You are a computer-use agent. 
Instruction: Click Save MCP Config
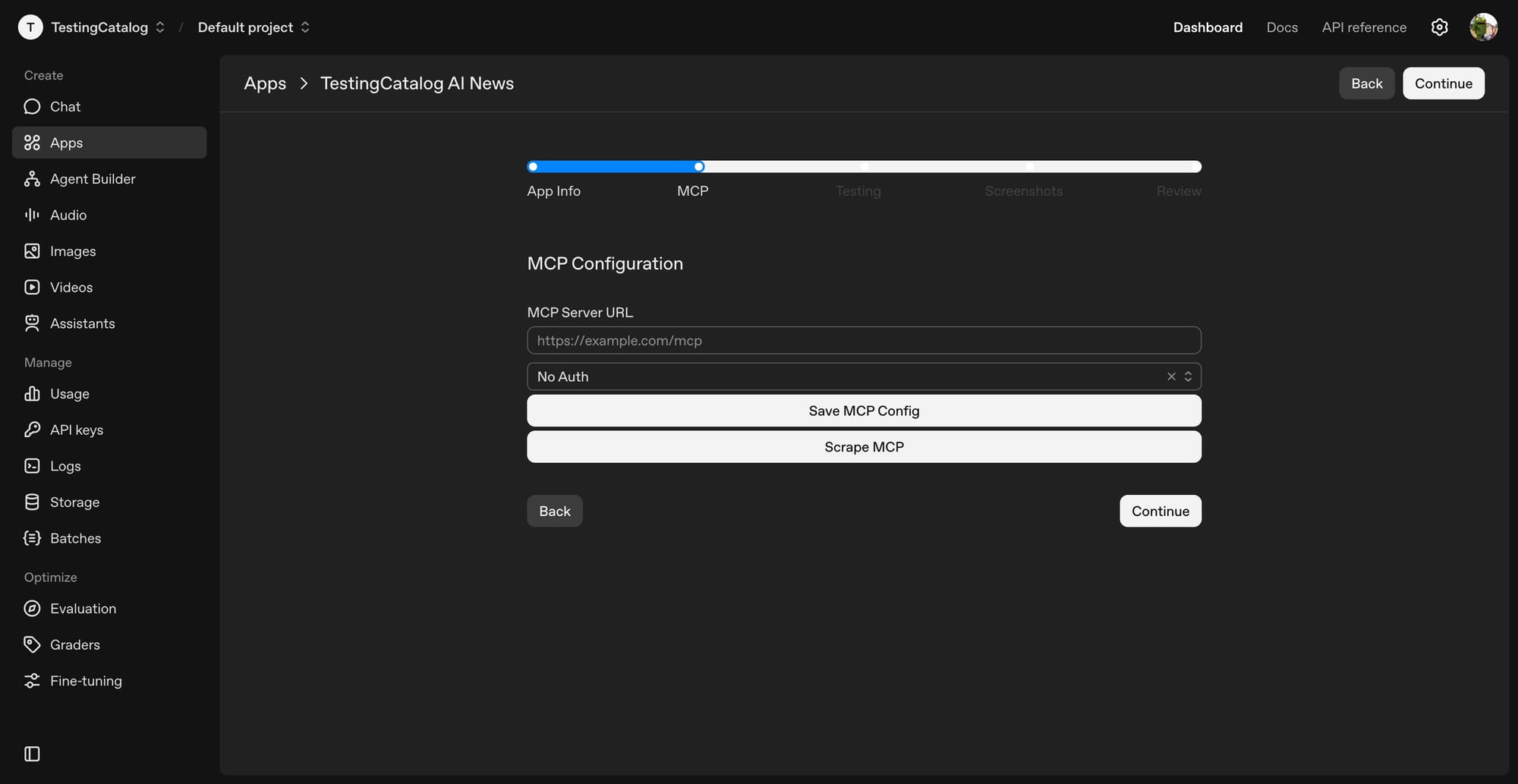[864, 410]
